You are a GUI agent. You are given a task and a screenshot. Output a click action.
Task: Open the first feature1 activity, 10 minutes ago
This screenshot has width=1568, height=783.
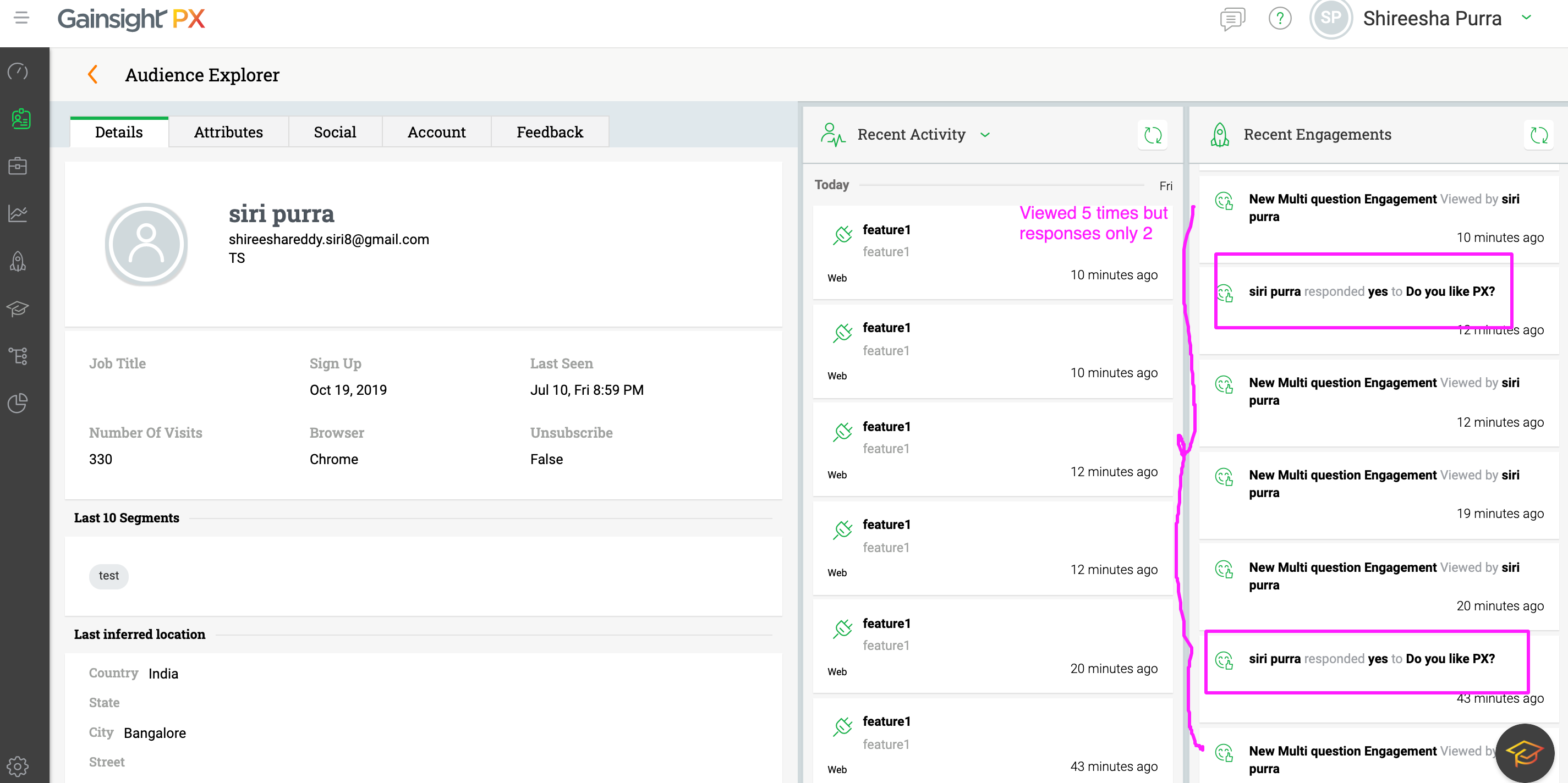click(x=993, y=252)
